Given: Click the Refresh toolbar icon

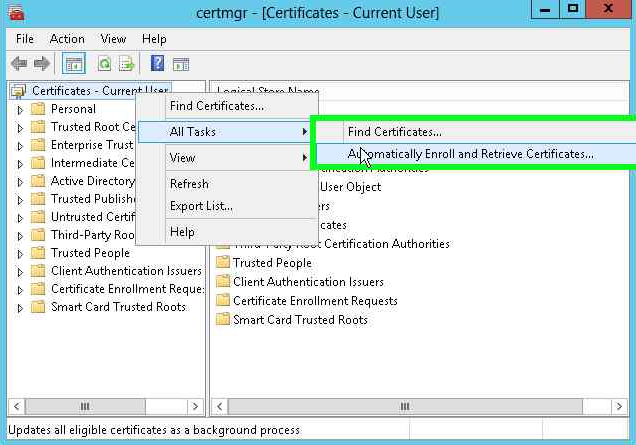Looking at the screenshot, I should (104, 64).
